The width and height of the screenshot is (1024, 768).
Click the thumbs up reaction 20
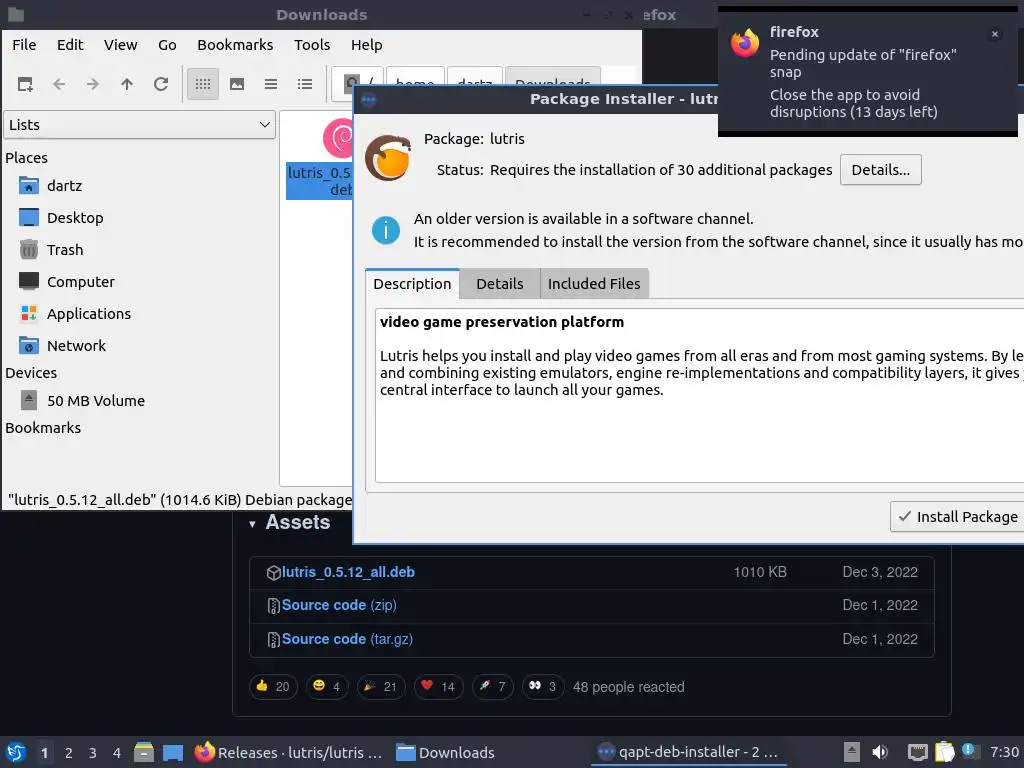click(x=273, y=686)
